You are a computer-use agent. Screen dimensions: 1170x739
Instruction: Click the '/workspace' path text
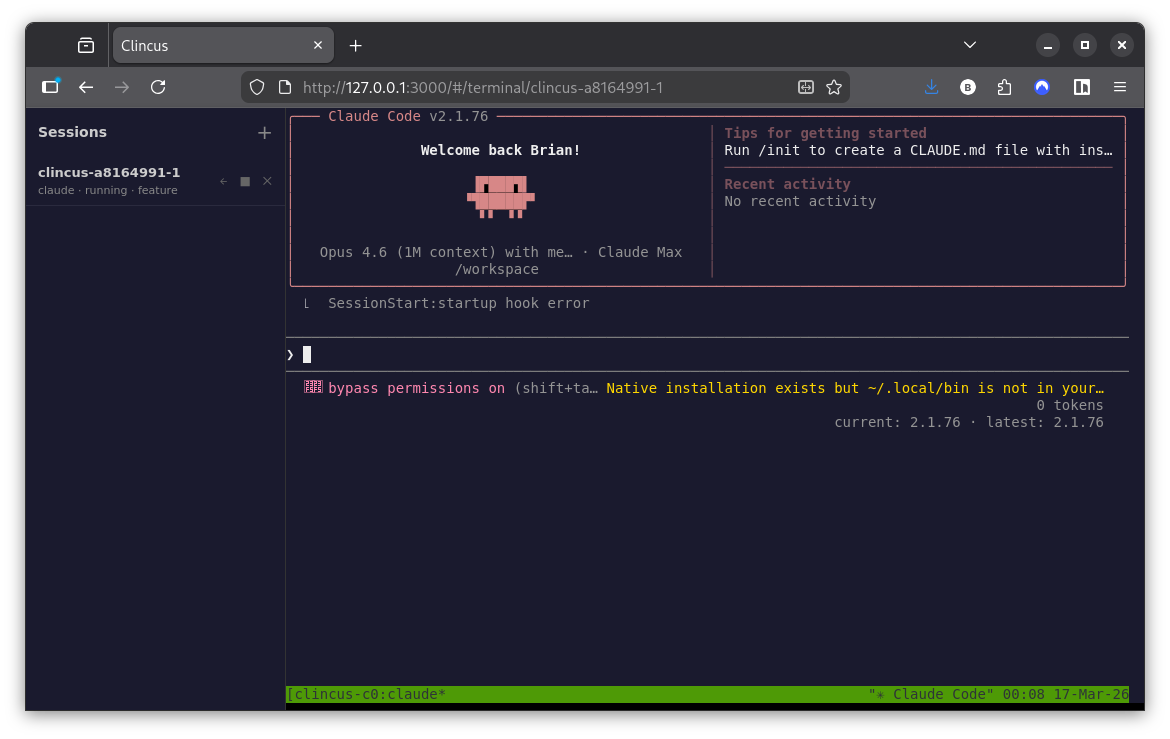tap(497, 269)
